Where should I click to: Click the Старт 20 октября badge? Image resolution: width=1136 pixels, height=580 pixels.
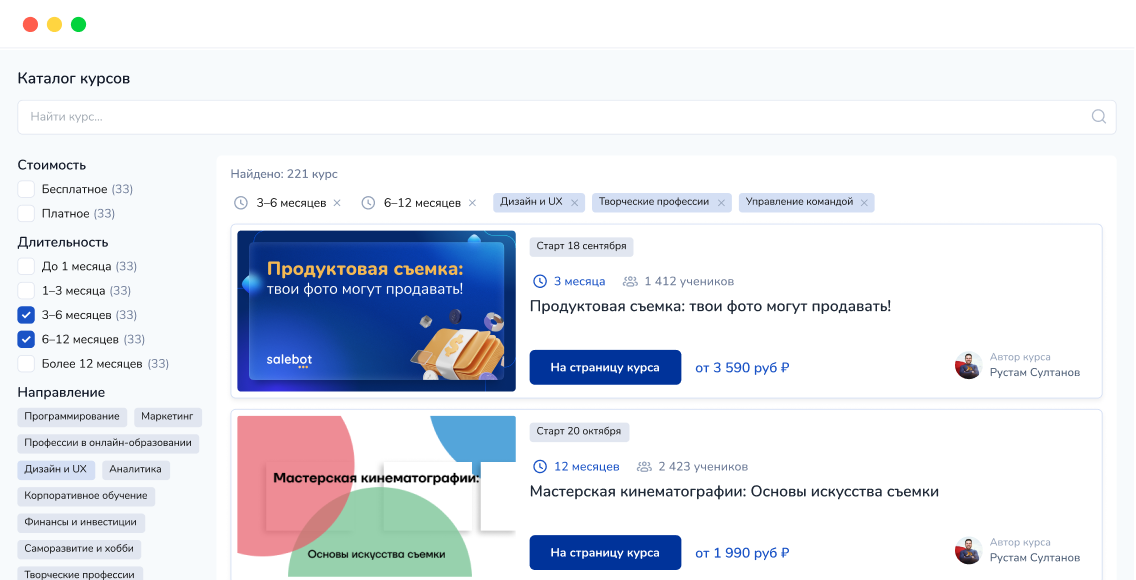[579, 432]
